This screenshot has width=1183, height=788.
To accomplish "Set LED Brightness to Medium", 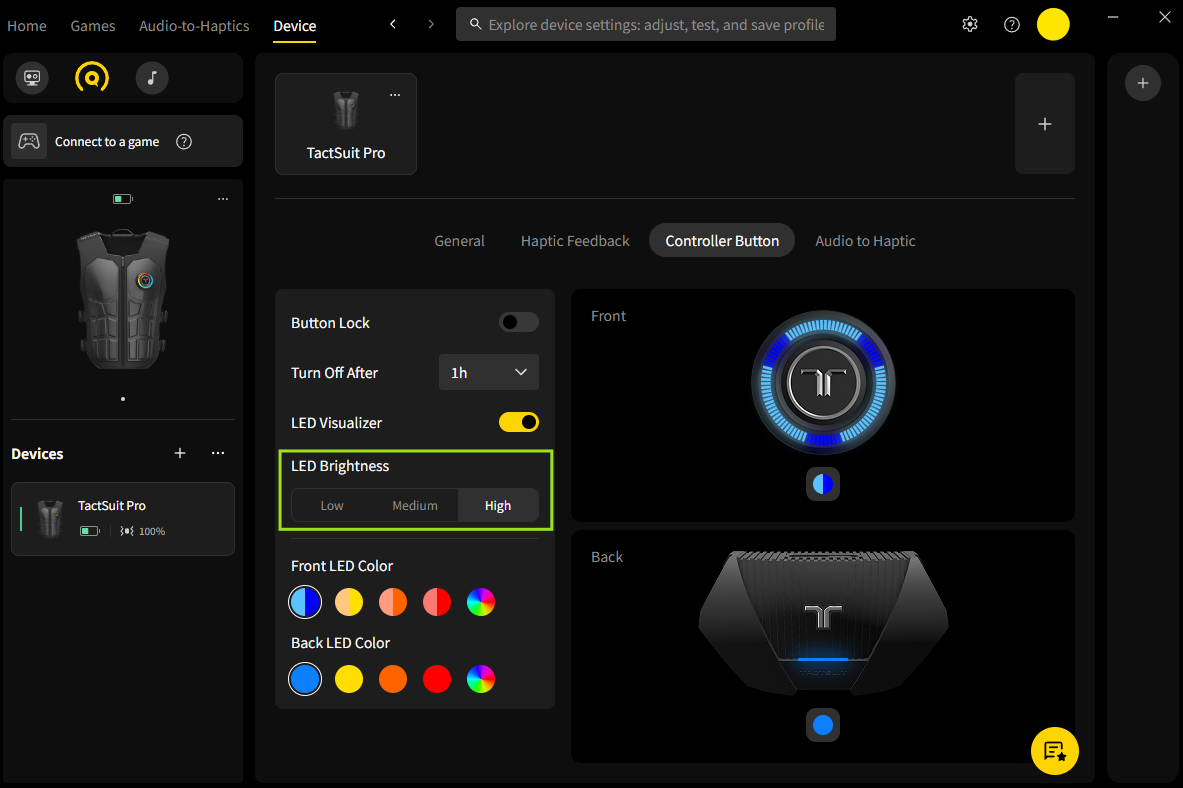I will click(415, 505).
